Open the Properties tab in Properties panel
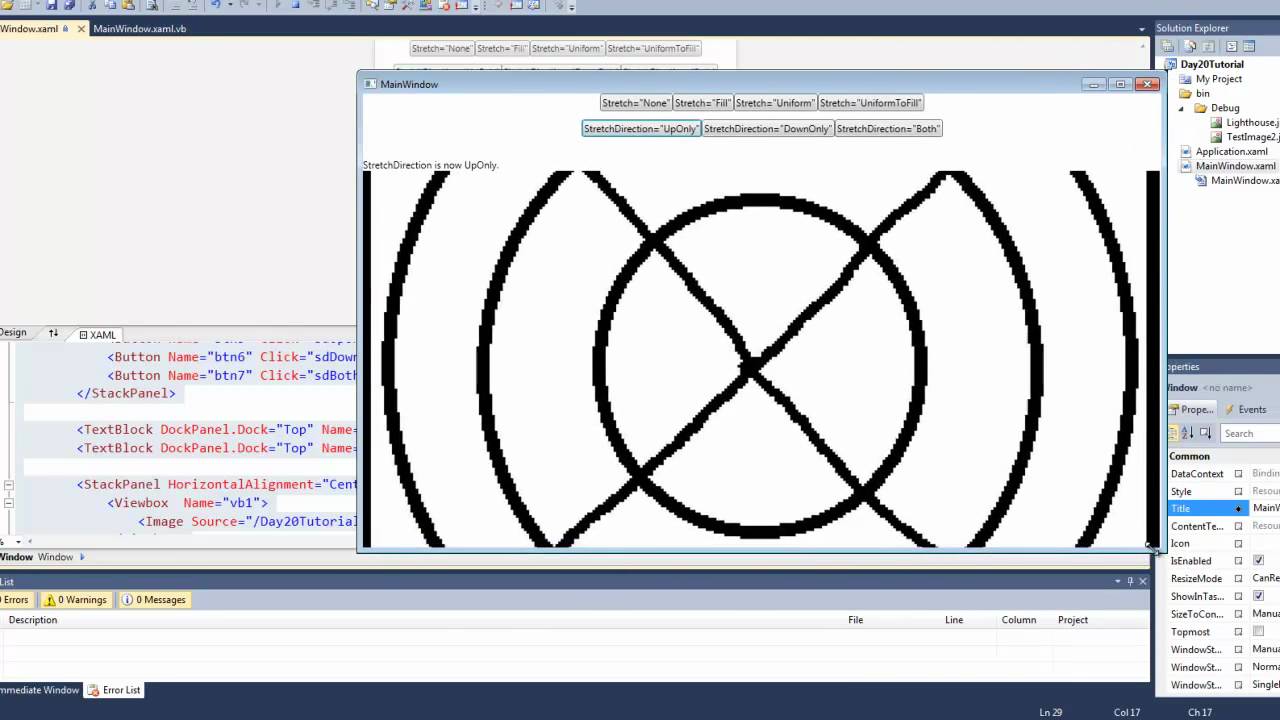1280x720 pixels. click(1191, 409)
